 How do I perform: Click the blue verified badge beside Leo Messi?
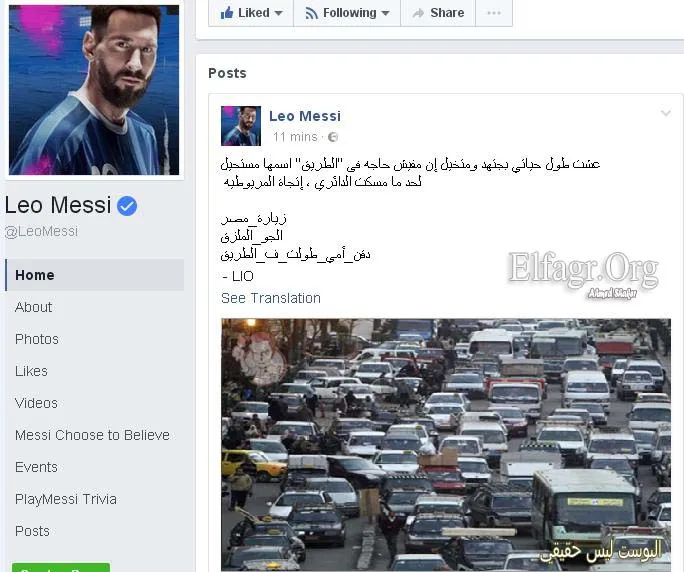click(127, 206)
